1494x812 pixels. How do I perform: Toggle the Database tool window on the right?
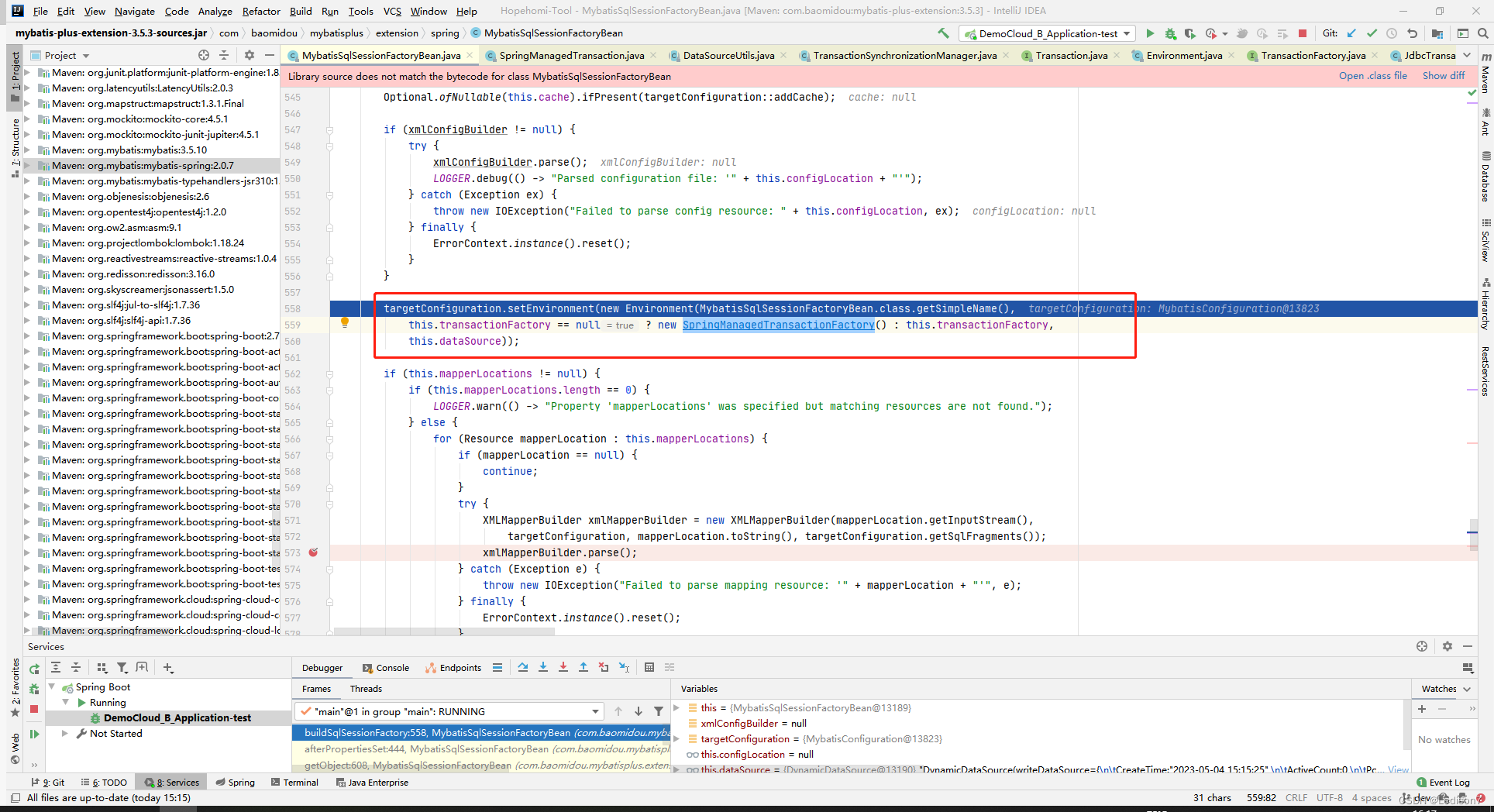1485,177
